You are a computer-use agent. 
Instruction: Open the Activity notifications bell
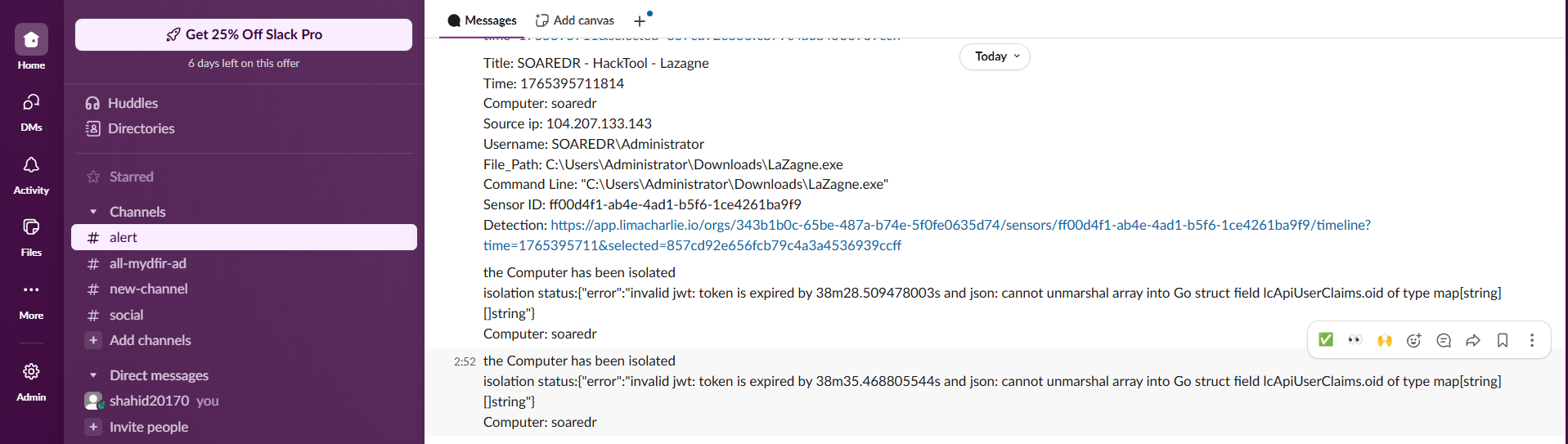[31, 166]
